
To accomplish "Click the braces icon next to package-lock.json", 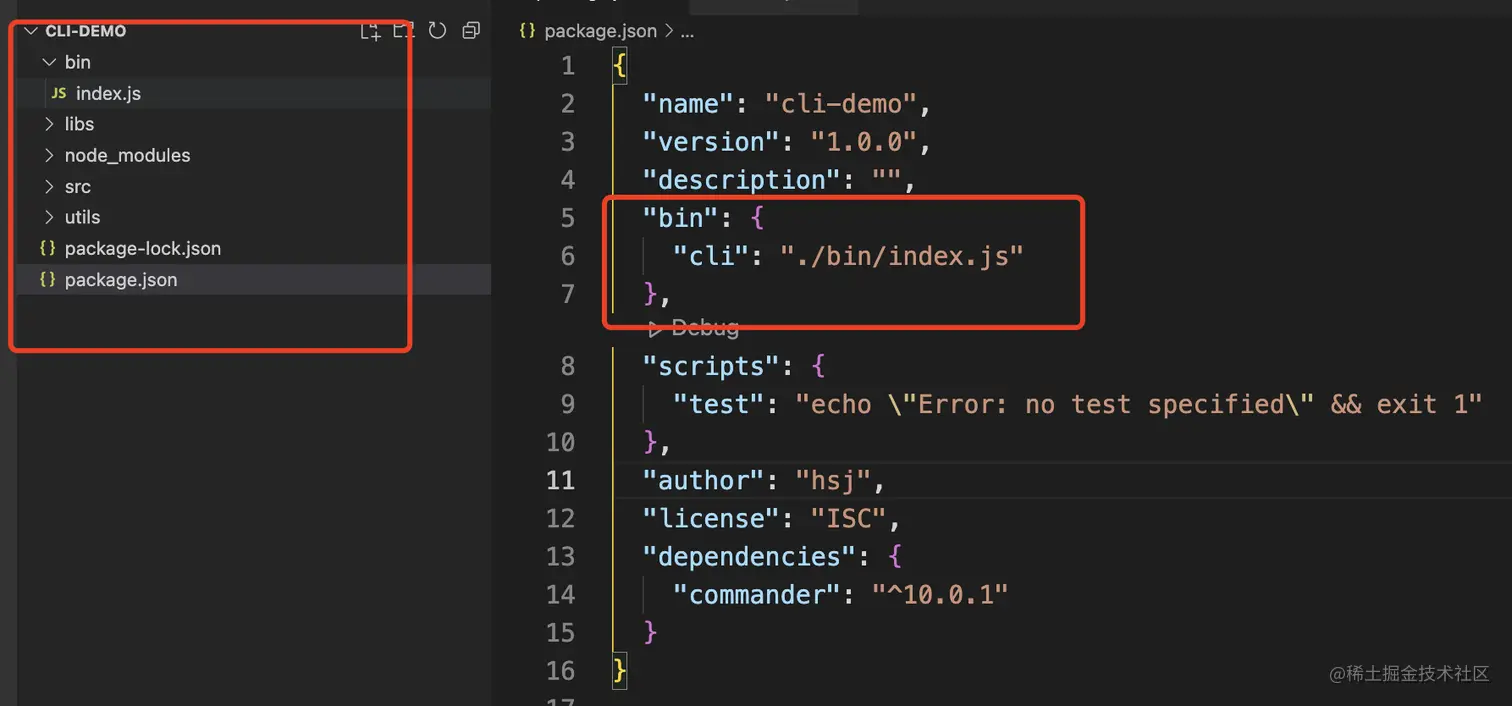I will tap(47, 248).
